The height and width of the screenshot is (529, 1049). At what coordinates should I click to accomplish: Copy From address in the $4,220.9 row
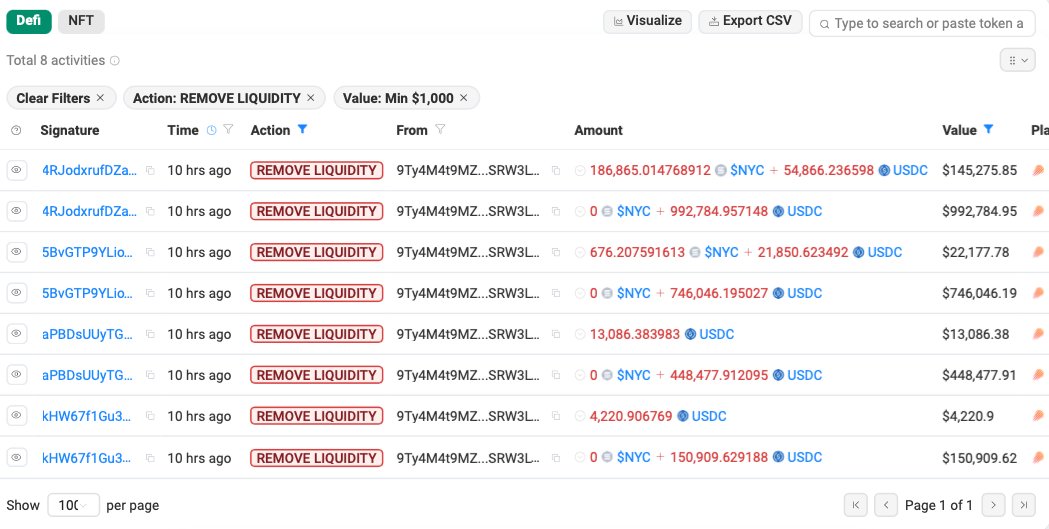click(555, 416)
